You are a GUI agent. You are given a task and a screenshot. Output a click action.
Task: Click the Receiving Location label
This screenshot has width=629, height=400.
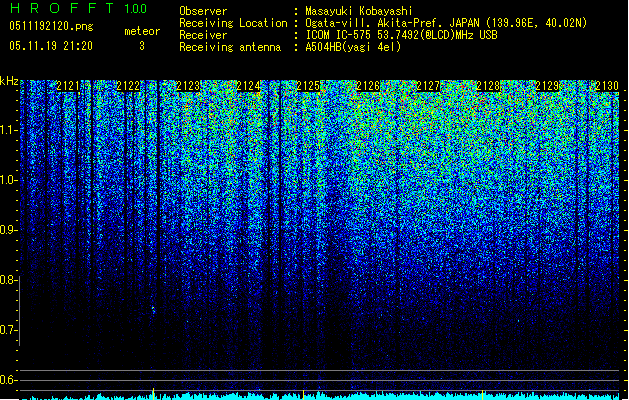(233, 23)
